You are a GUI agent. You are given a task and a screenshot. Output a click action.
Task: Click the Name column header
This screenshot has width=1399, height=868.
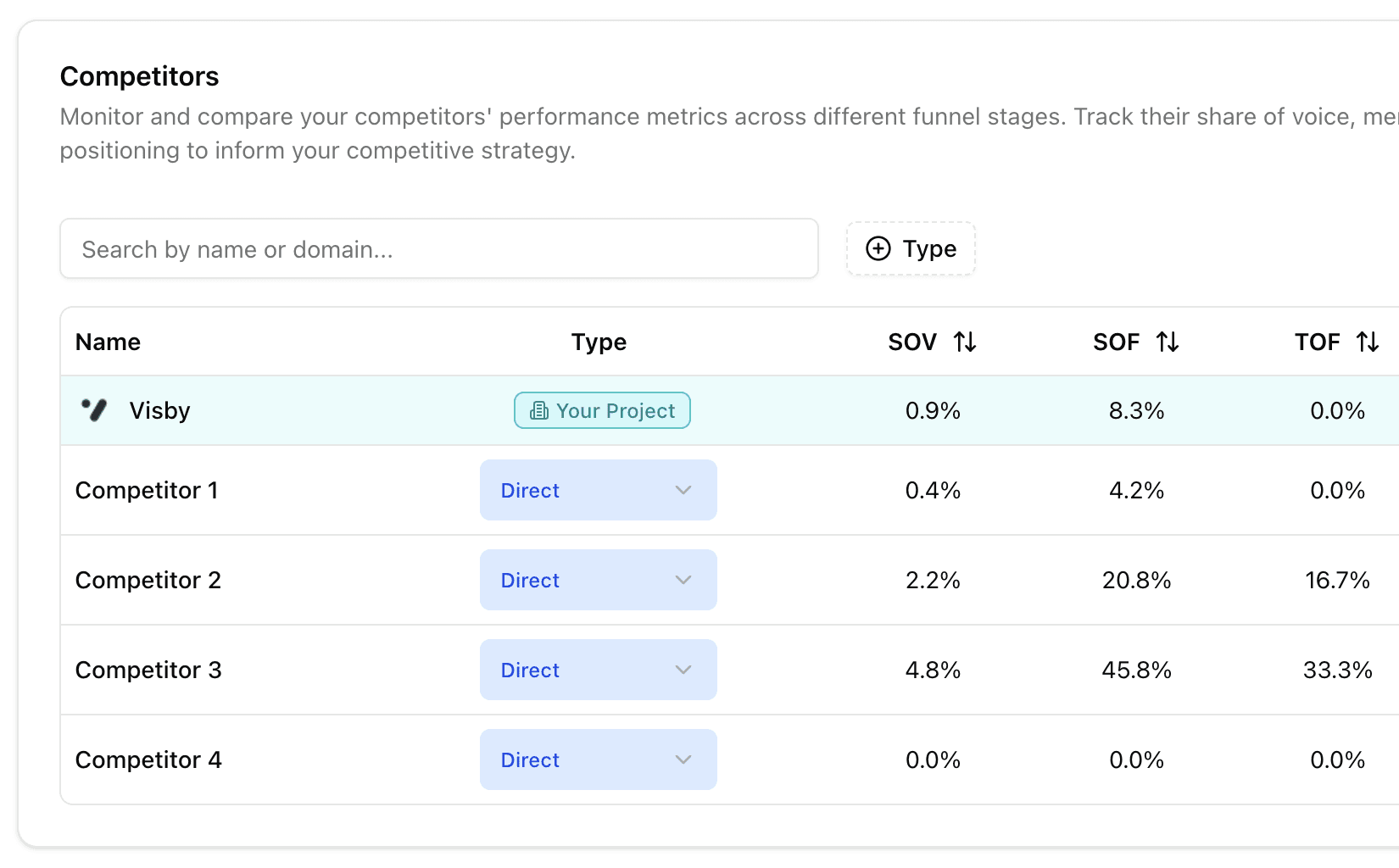[108, 342]
